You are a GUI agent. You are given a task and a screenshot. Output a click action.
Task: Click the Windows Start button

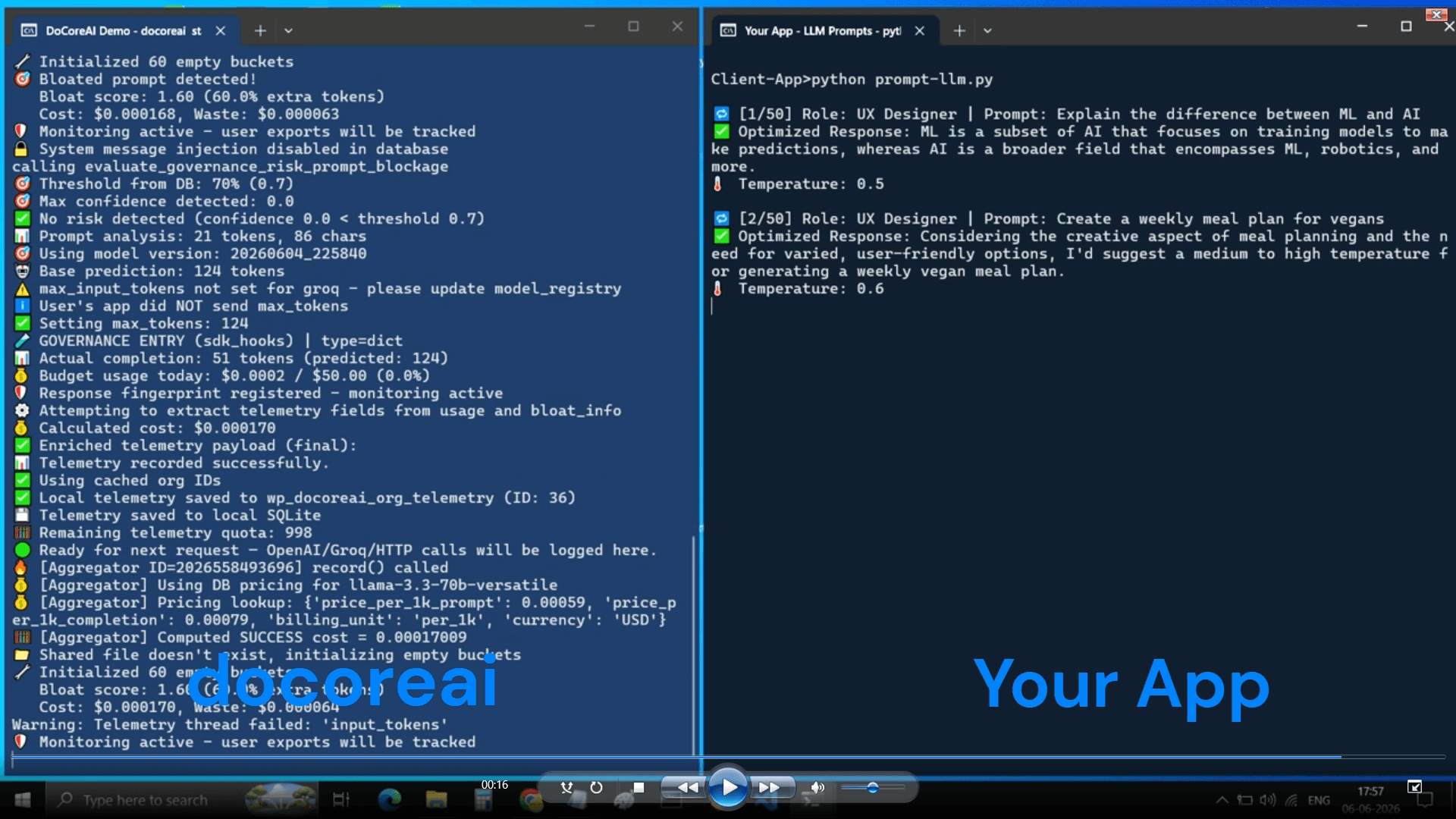tap(23, 799)
